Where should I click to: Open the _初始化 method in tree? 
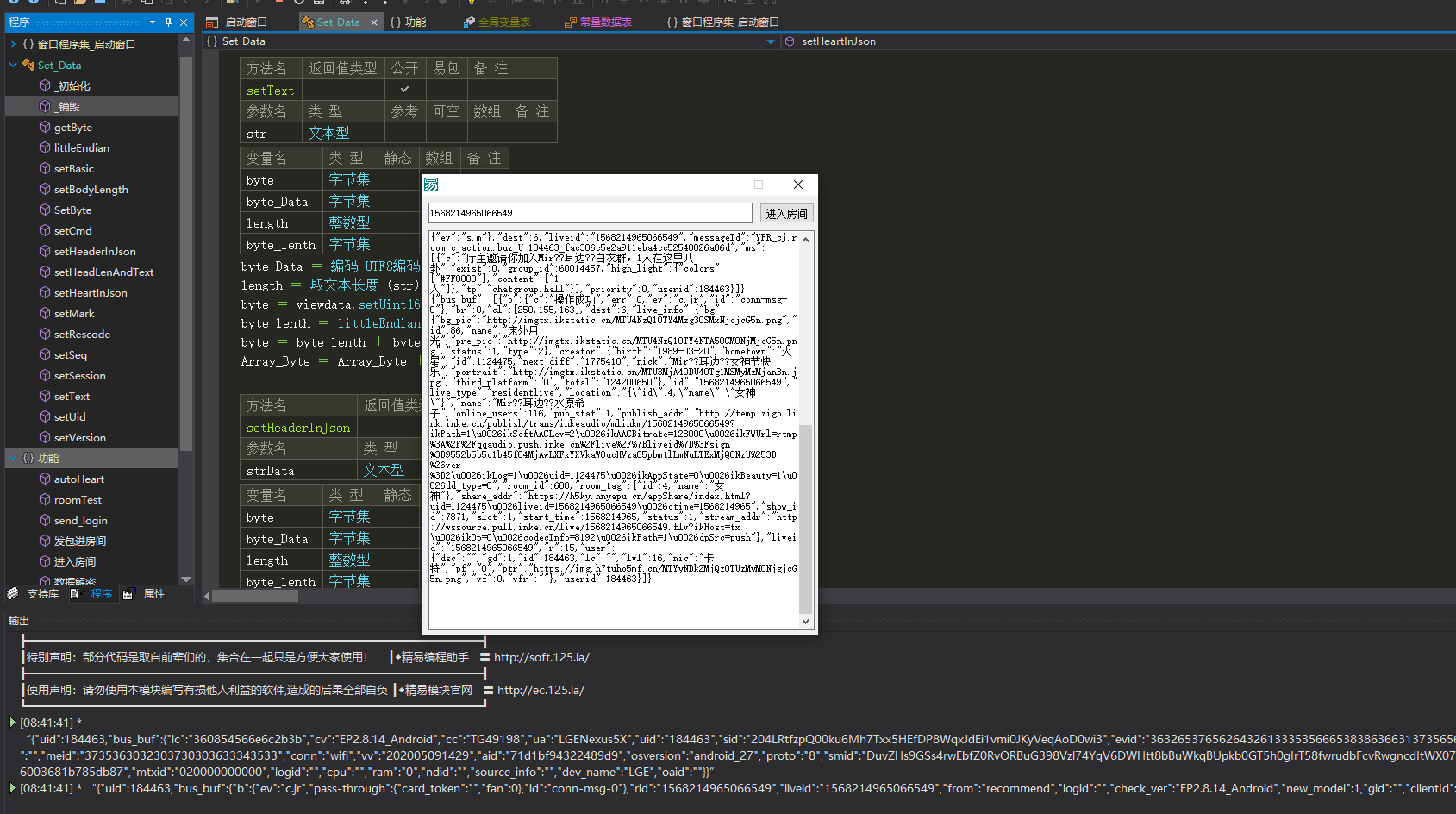click(73, 86)
